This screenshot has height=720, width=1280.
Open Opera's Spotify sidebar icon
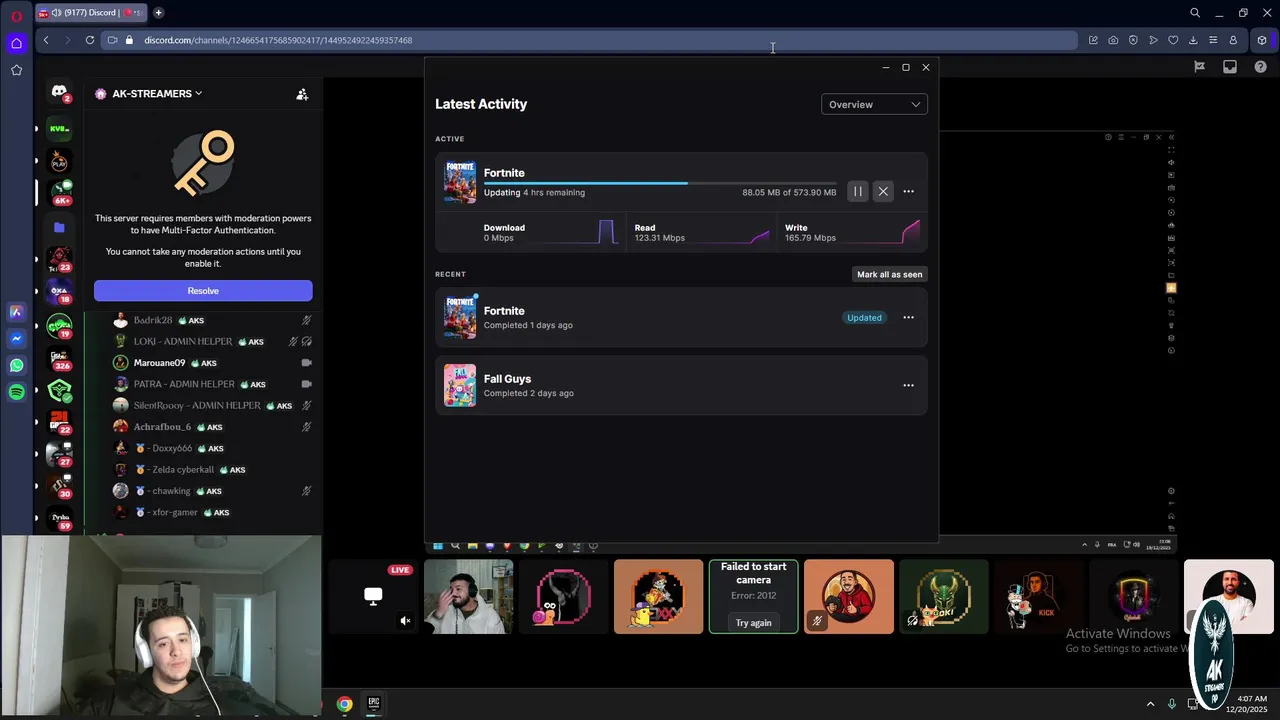(16, 393)
